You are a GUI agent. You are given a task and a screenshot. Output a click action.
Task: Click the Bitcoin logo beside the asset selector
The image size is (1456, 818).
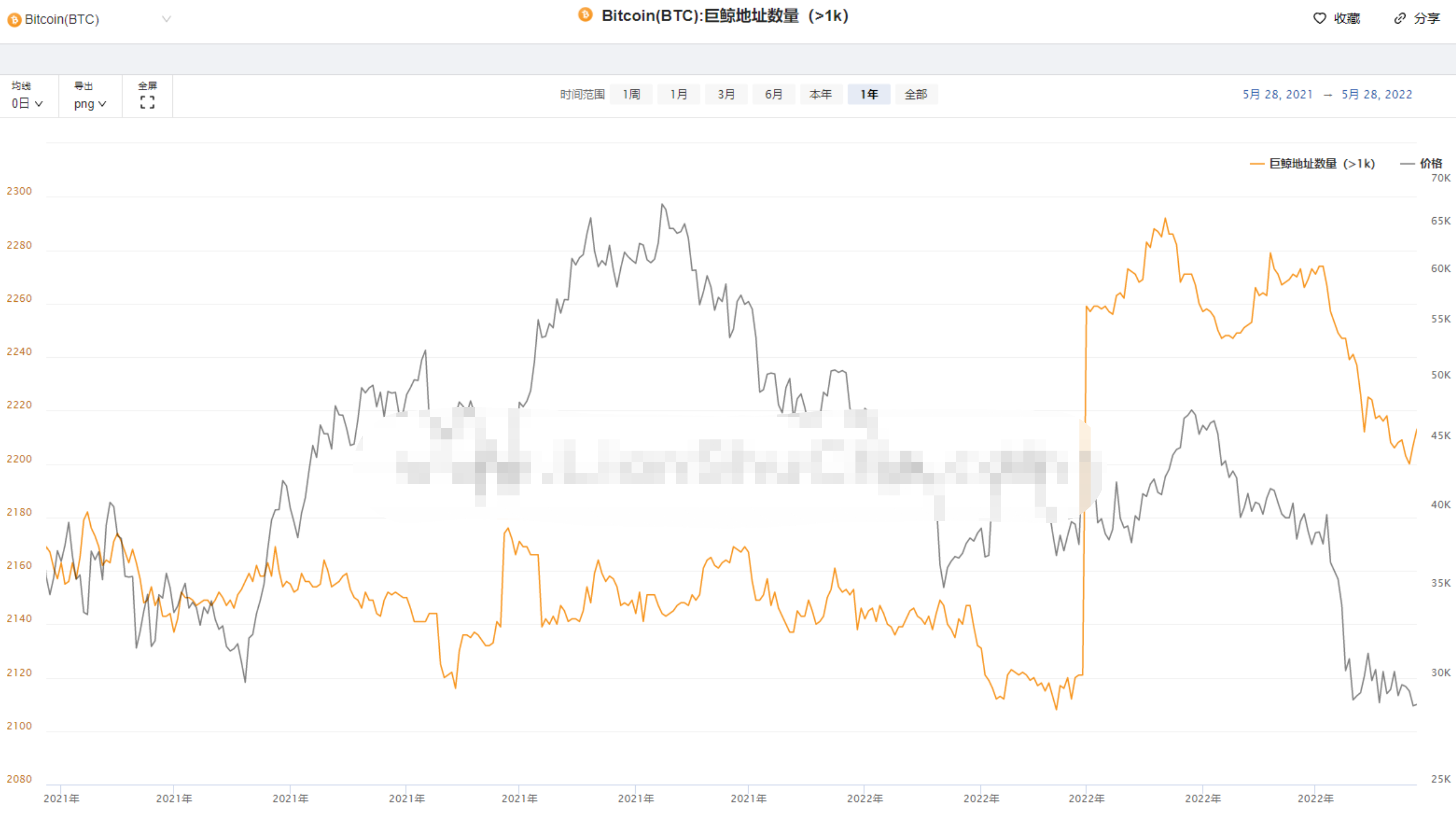coord(14,20)
